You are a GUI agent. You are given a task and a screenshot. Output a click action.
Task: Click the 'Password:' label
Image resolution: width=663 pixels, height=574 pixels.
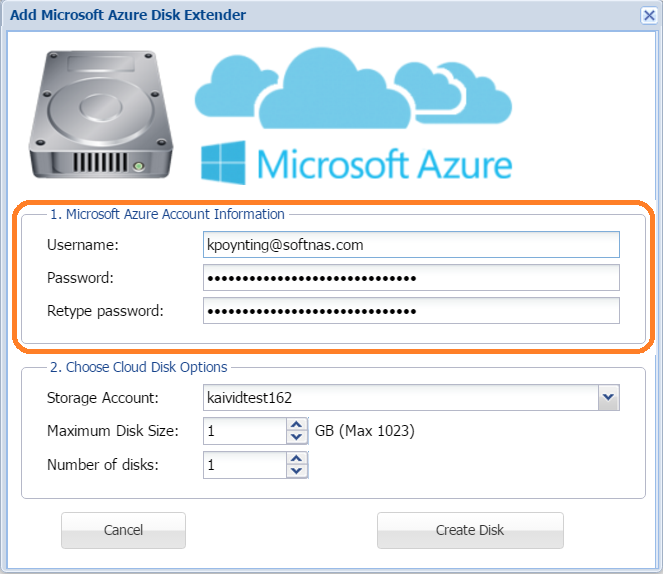(80, 278)
